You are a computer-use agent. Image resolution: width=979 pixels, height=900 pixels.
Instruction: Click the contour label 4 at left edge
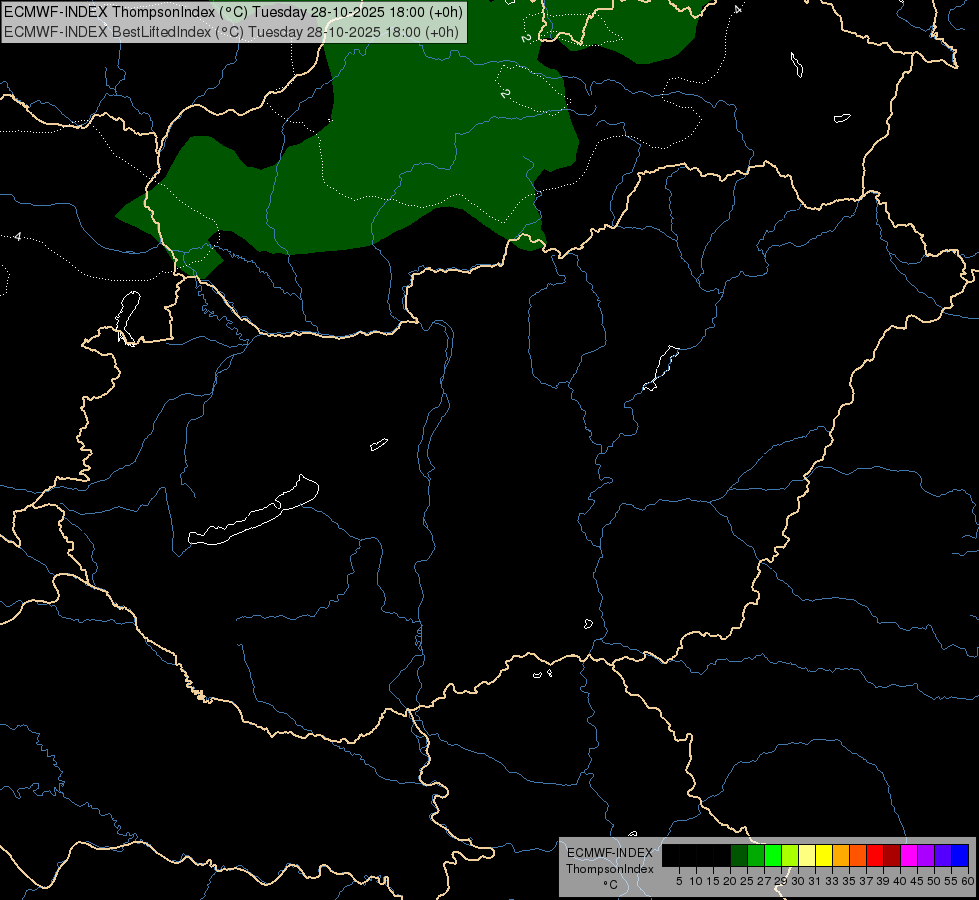pos(18,237)
